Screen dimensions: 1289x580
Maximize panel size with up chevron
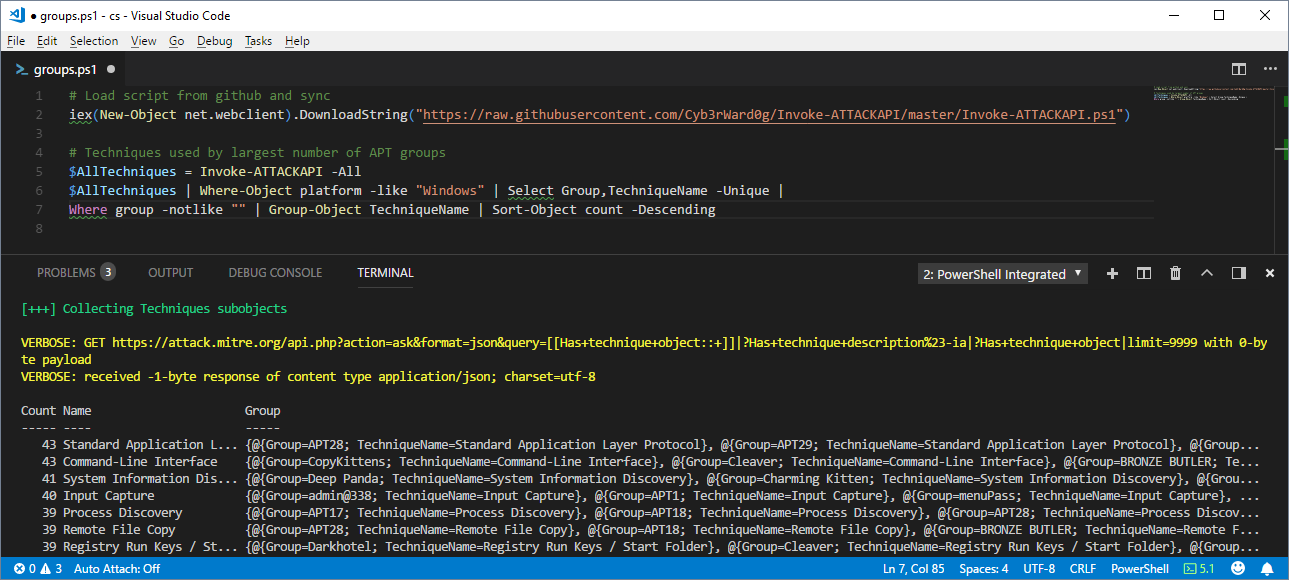pyautogui.click(x=1207, y=273)
